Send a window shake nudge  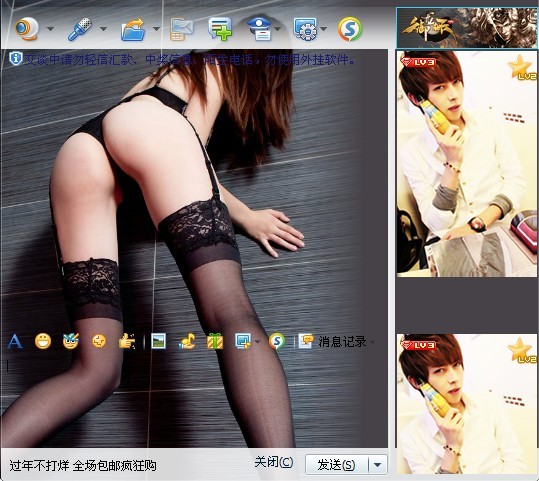99,341
